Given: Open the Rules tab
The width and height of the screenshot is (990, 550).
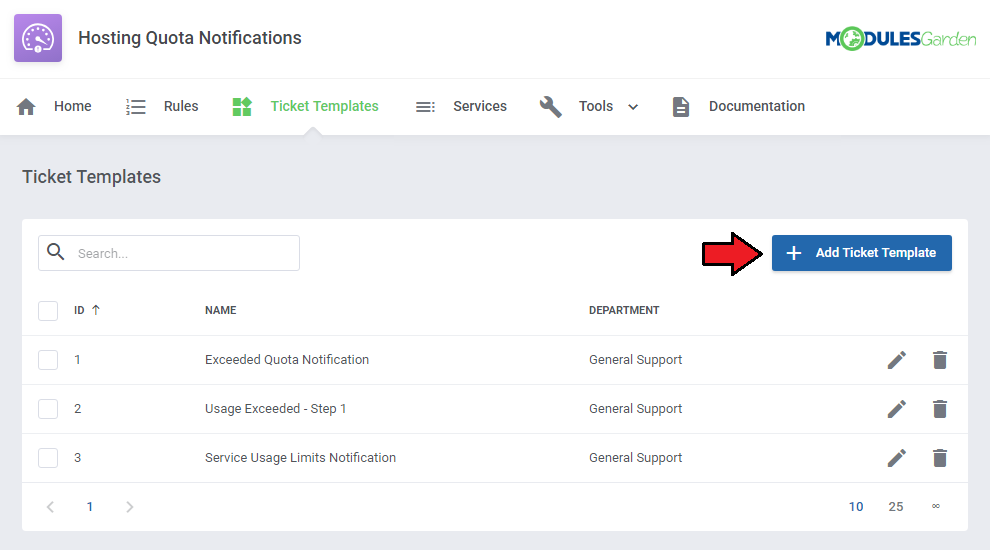Looking at the screenshot, I should pyautogui.click(x=181, y=106).
